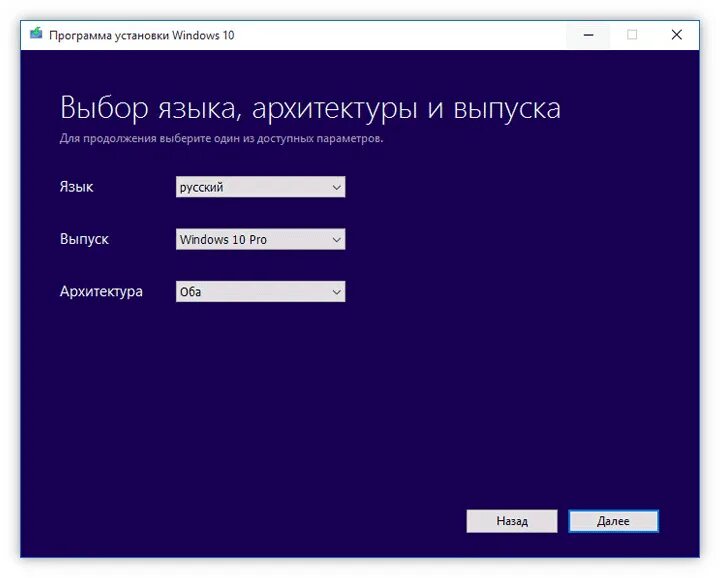The image size is (720, 578).
Task: Click the Выпуск label
Action: point(84,239)
